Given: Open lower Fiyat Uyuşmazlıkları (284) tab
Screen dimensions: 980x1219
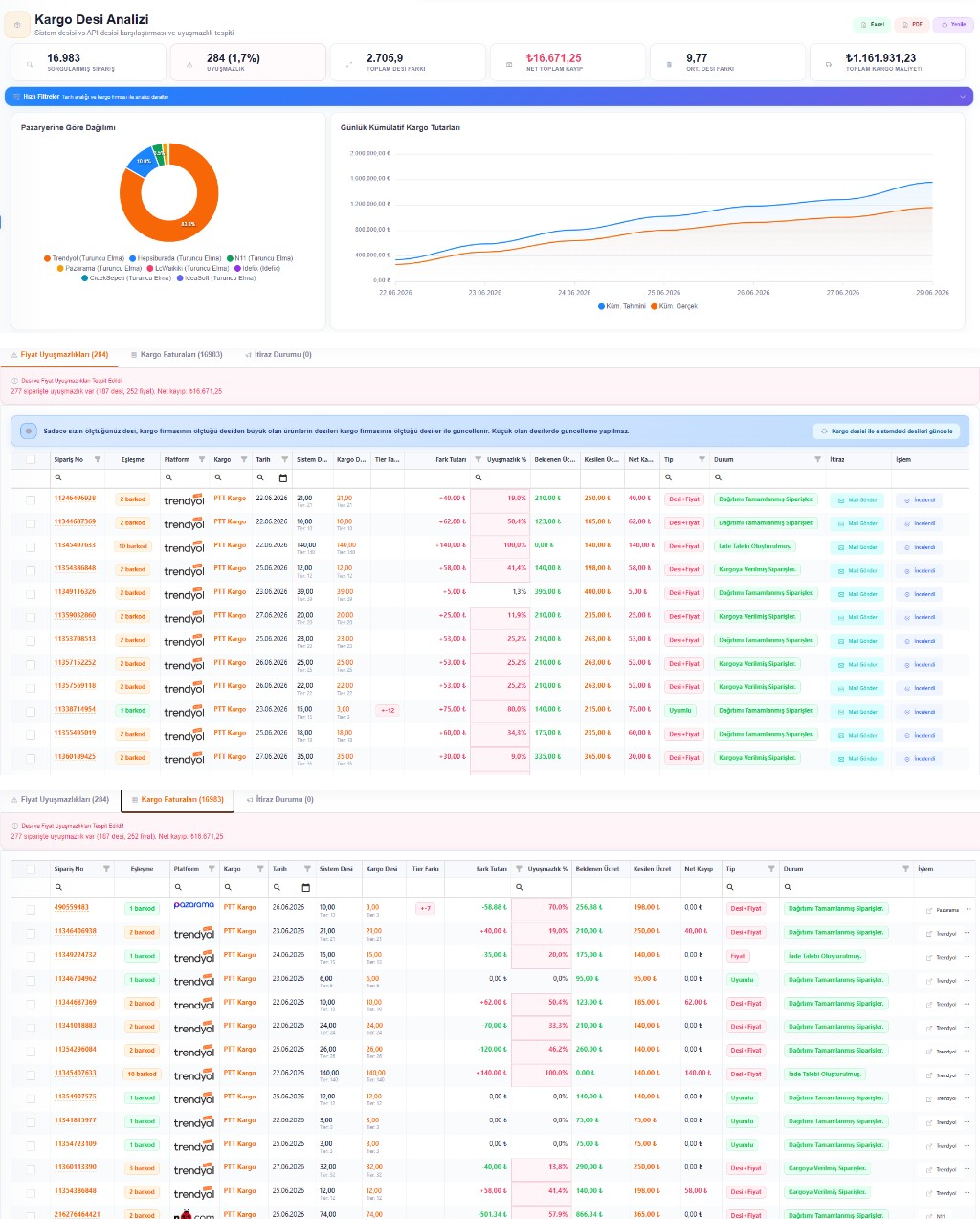Looking at the screenshot, I should (x=59, y=799).
